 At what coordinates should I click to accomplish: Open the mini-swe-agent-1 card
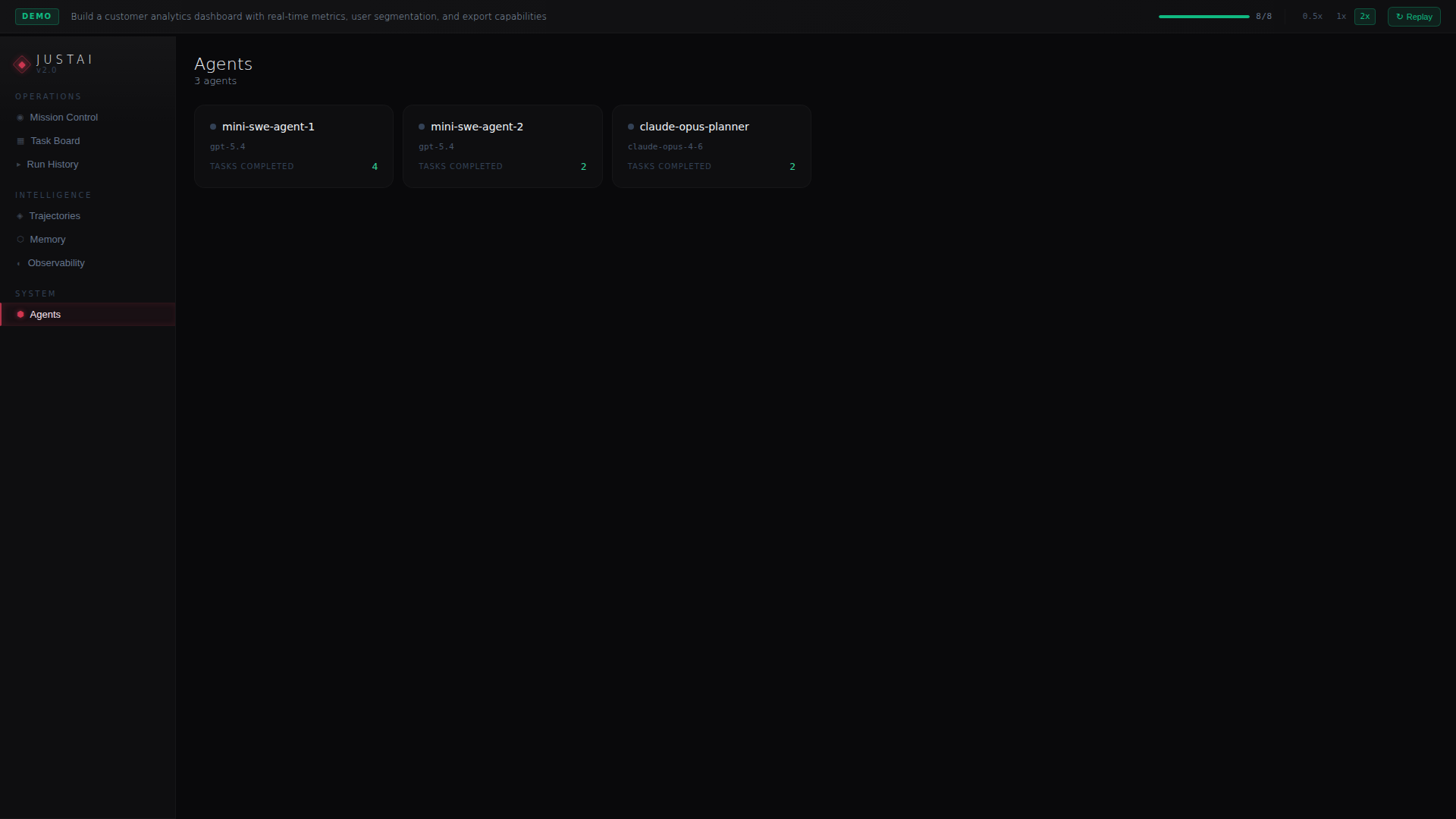click(293, 146)
